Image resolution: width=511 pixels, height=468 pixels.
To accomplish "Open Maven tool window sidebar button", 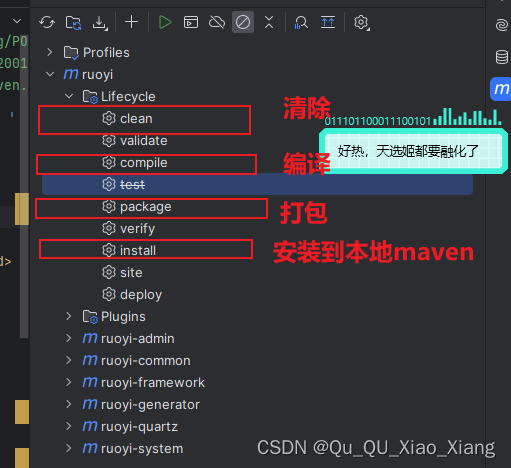I will click(x=501, y=89).
